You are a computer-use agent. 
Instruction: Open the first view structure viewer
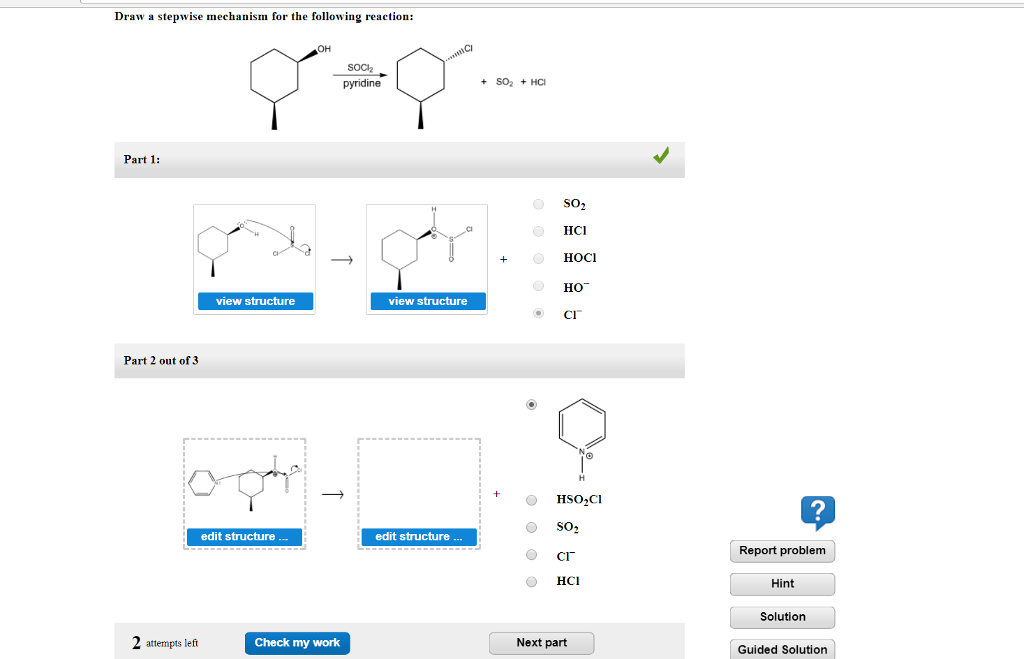(254, 300)
